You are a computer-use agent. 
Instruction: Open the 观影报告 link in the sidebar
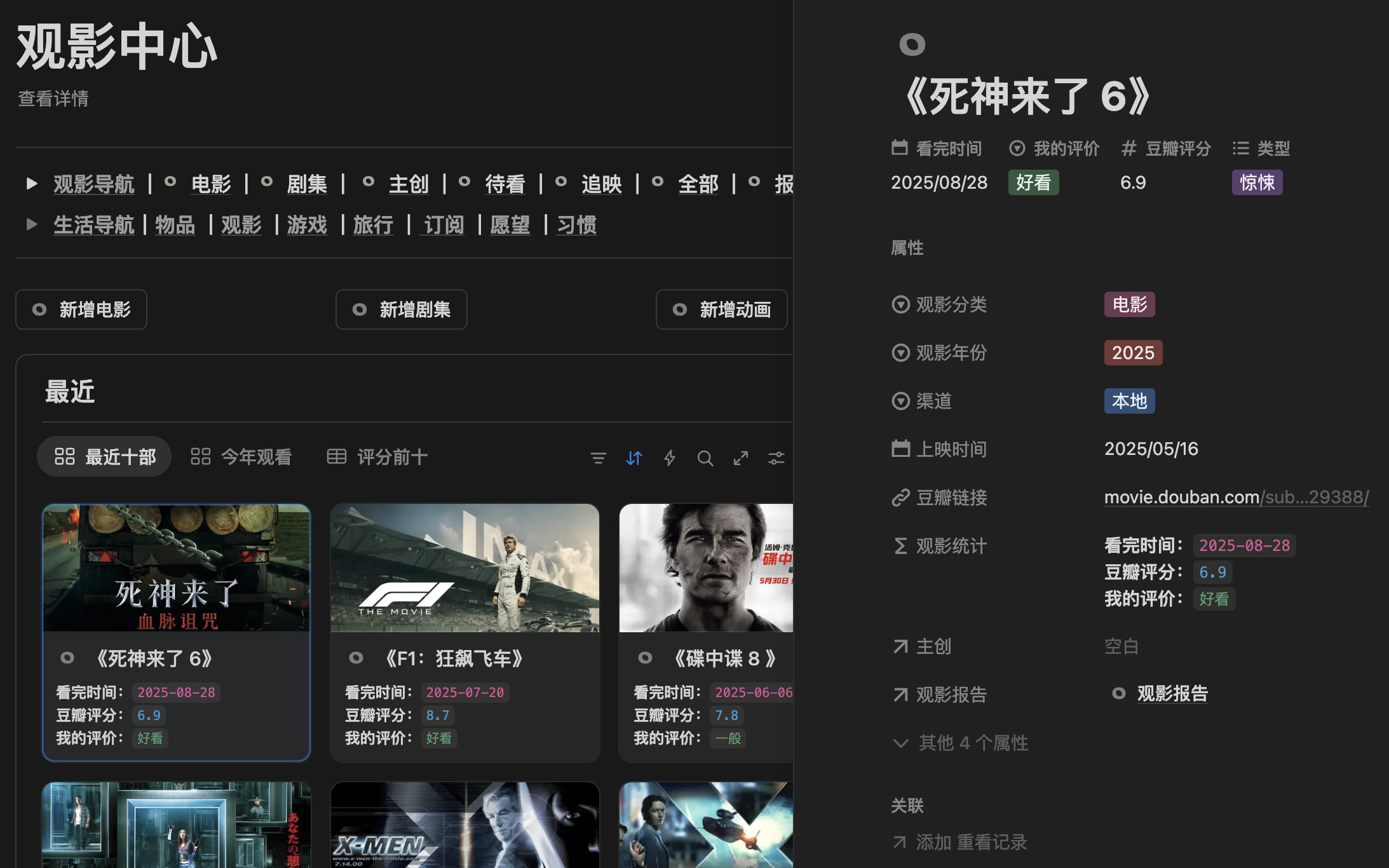tap(1172, 693)
